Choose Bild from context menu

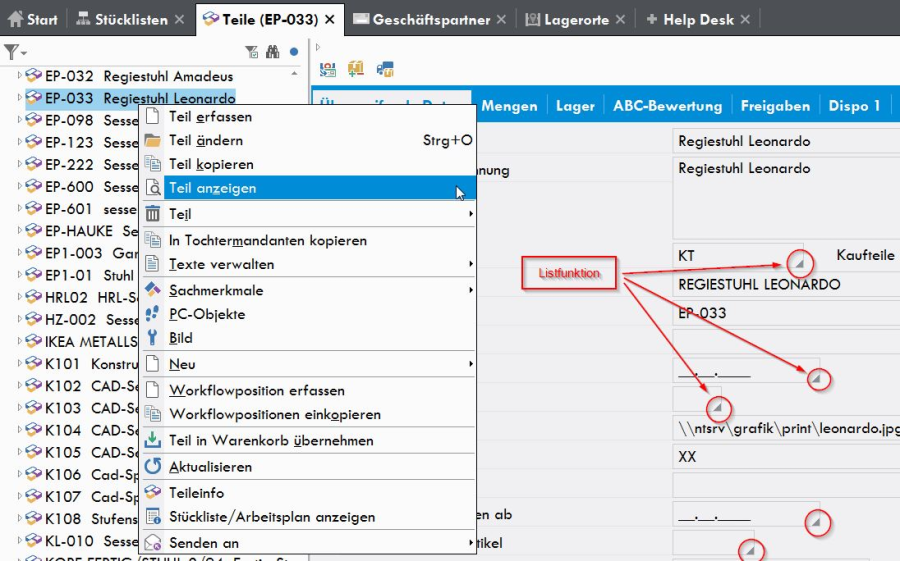308,338
